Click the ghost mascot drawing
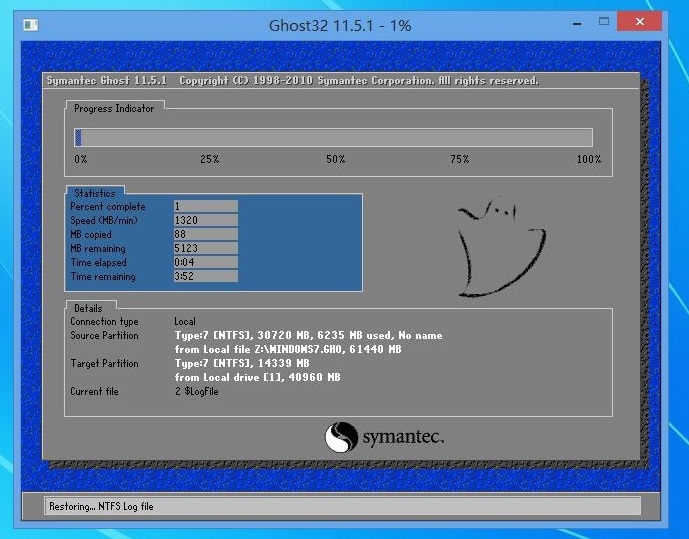The width and height of the screenshot is (689, 539). [501, 248]
